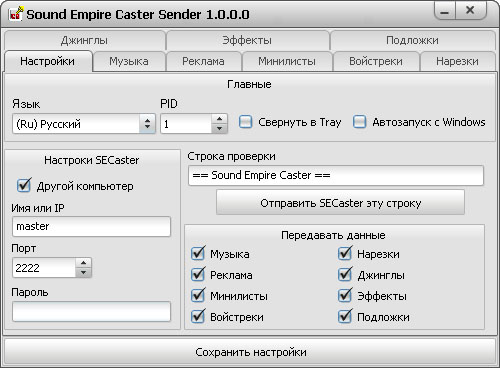Uncheck Реклама under Передавать данные
The height and width of the screenshot is (368, 500).
click(198, 275)
